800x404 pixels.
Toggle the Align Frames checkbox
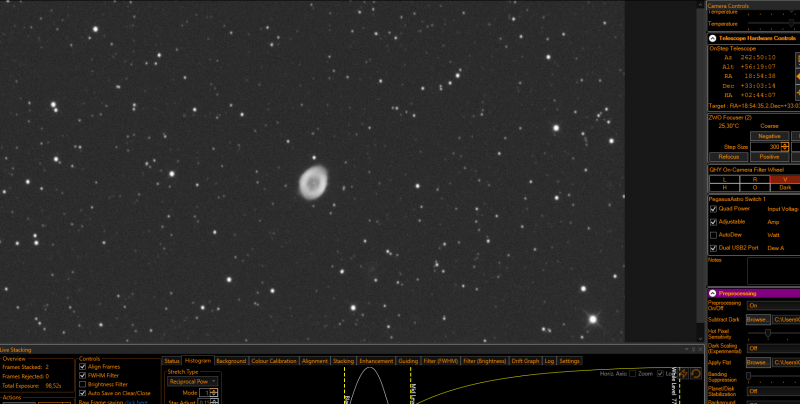pyautogui.click(x=83, y=367)
